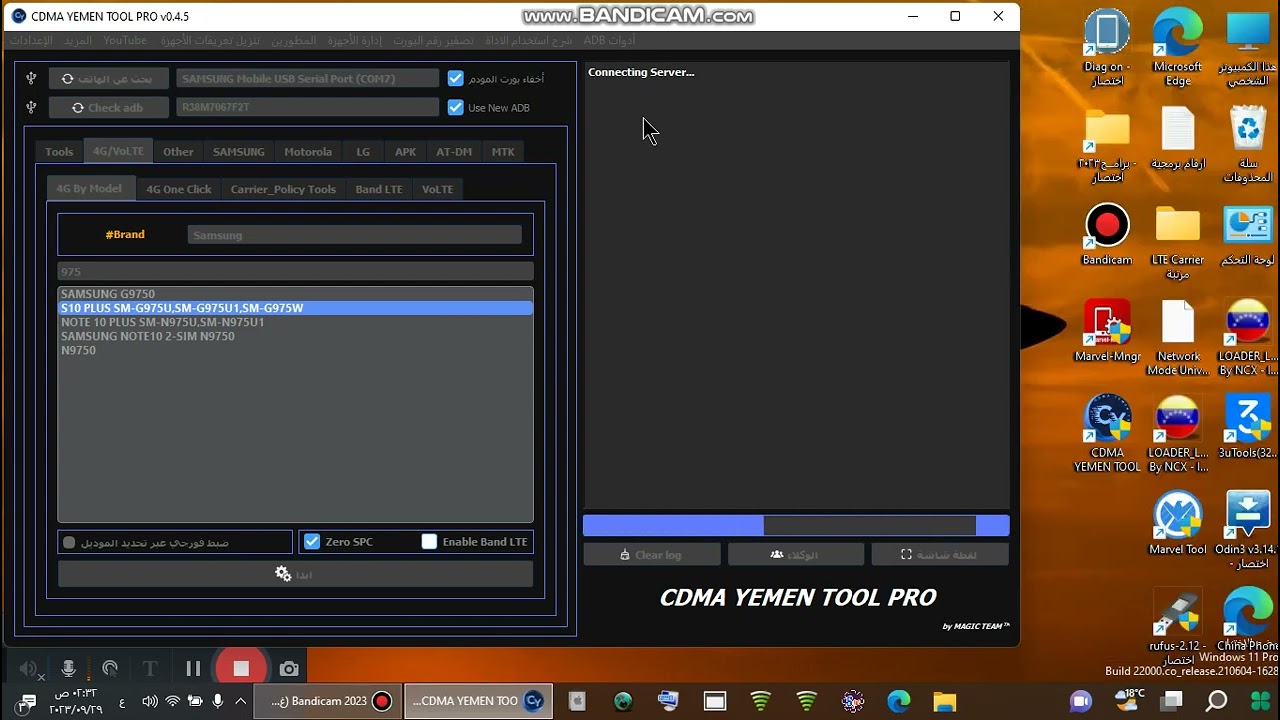Screen dimensions: 1280x720
Task: Open the Recycle Bin desktop icon
Action: click(1248, 145)
